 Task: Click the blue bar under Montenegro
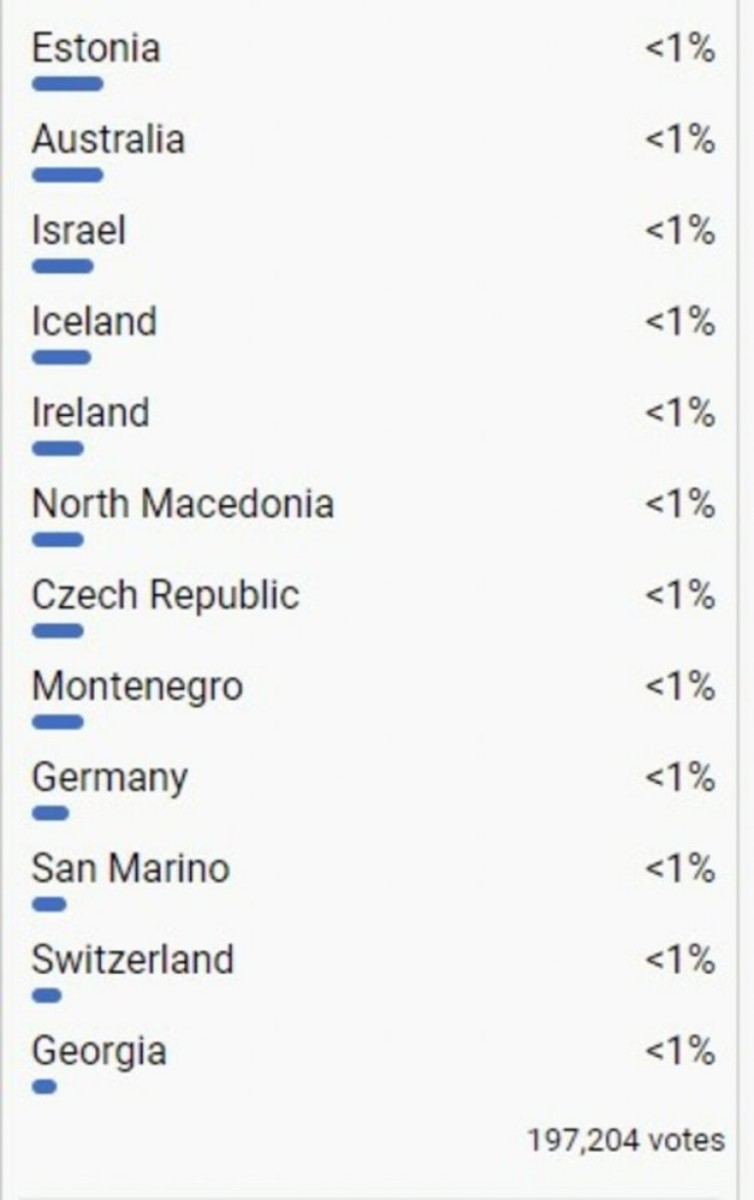57,722
